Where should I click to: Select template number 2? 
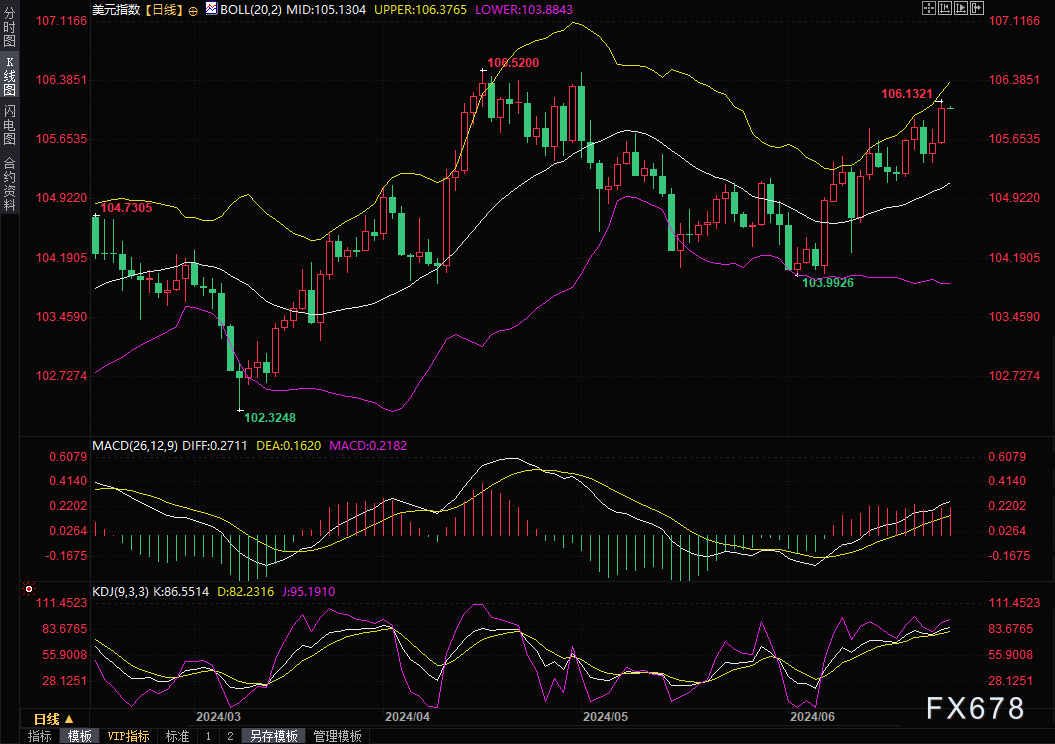click(230, 736)
